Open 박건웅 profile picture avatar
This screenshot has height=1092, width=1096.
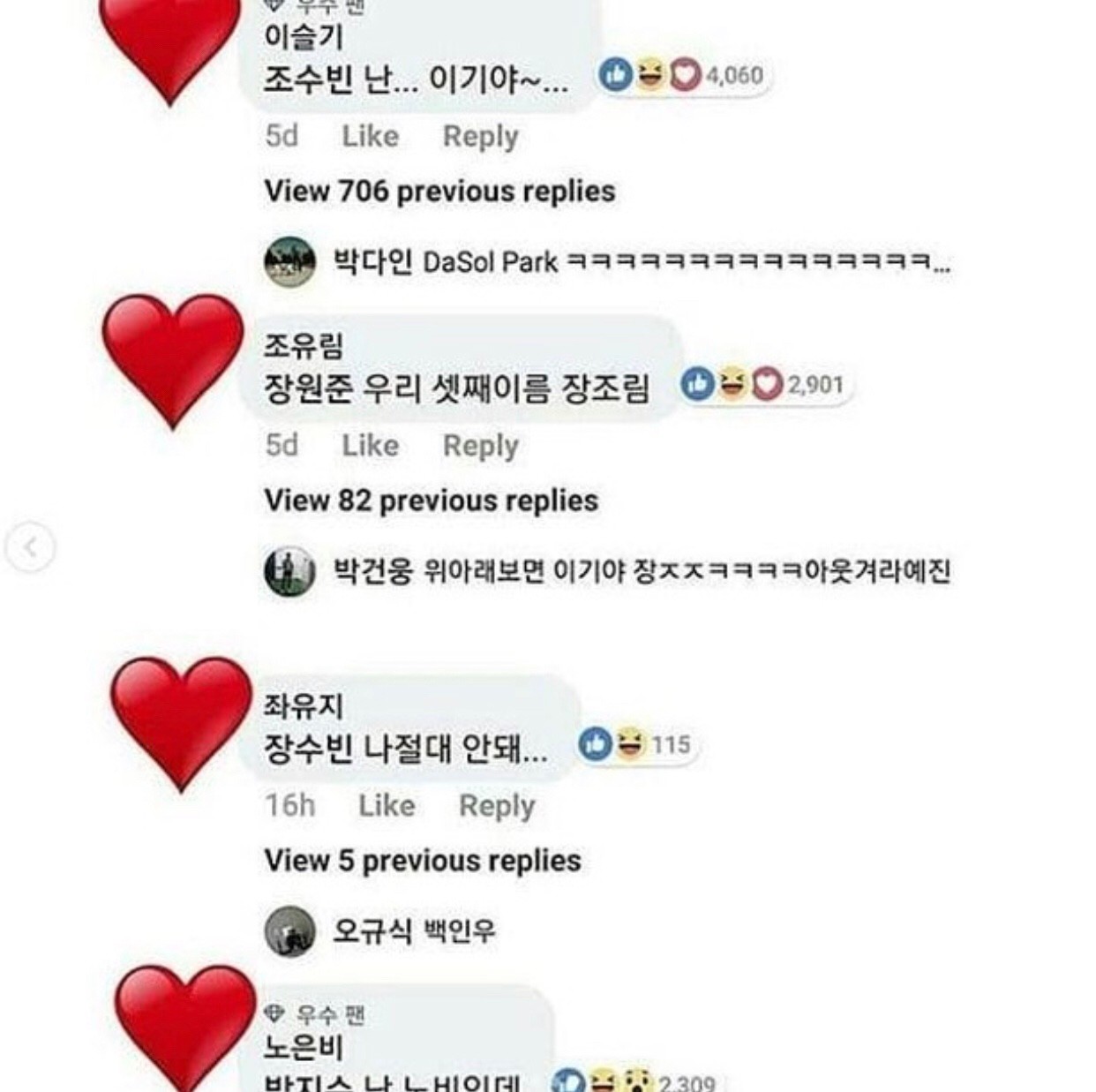pyautogui.click(x=289, y=571)
